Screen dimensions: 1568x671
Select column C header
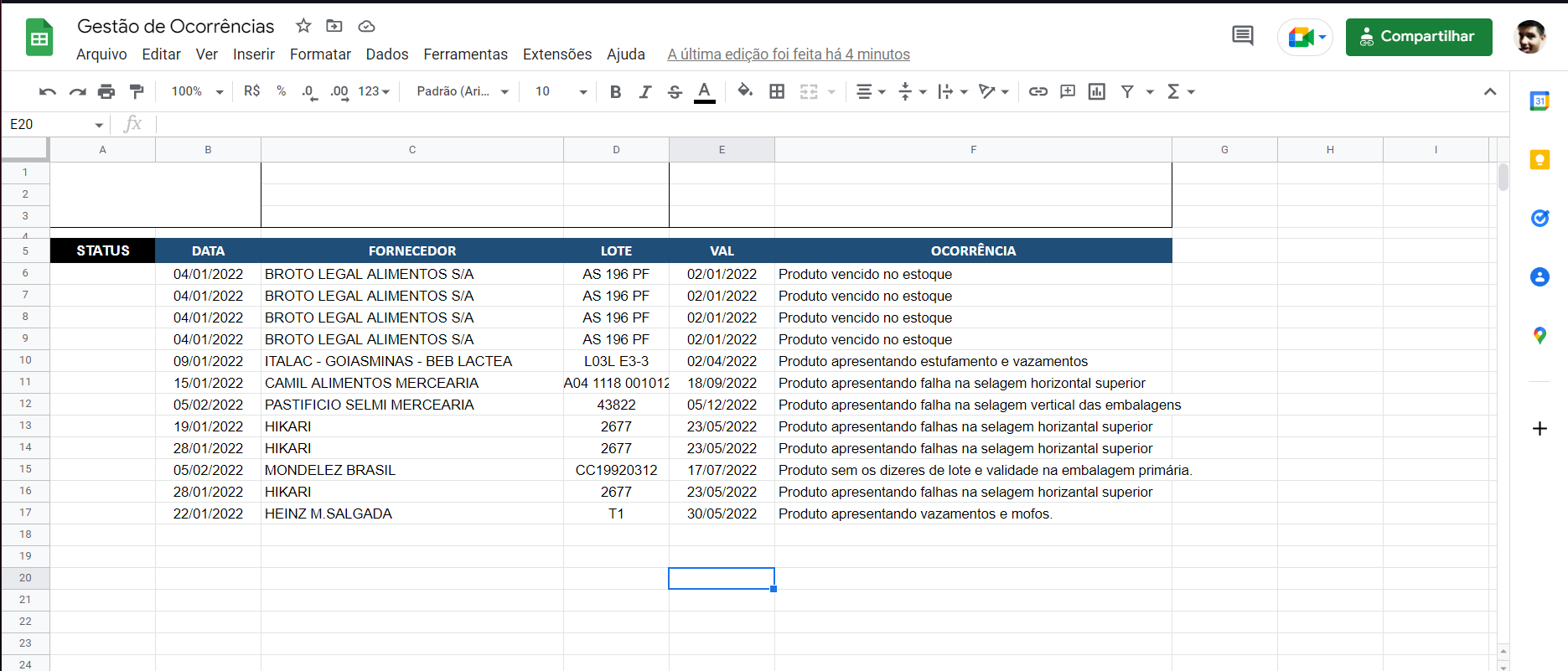pos(412,150)
